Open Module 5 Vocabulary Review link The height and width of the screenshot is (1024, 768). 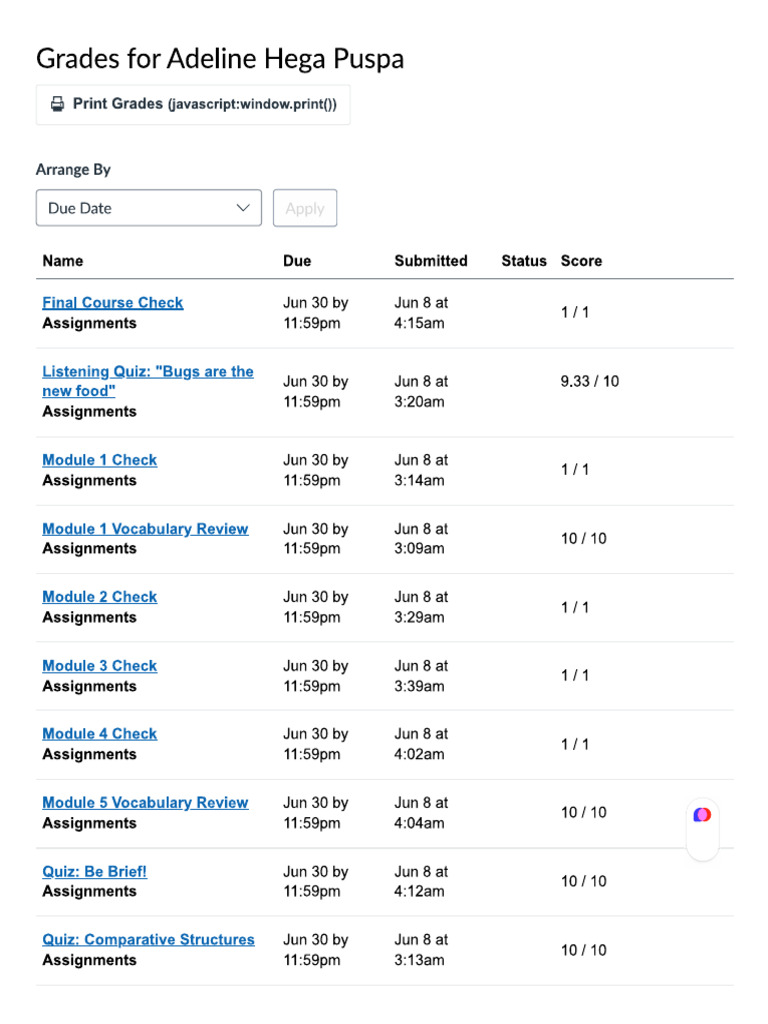pos(145,803)
